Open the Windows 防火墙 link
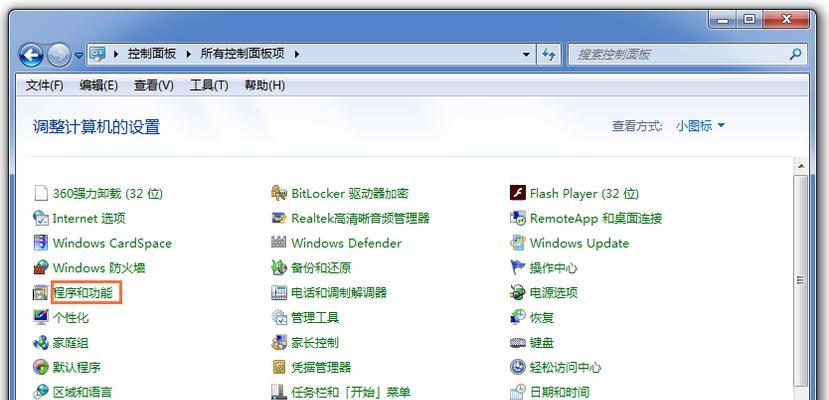The width and height of the screenshot is (829, 400). (99, 268)
